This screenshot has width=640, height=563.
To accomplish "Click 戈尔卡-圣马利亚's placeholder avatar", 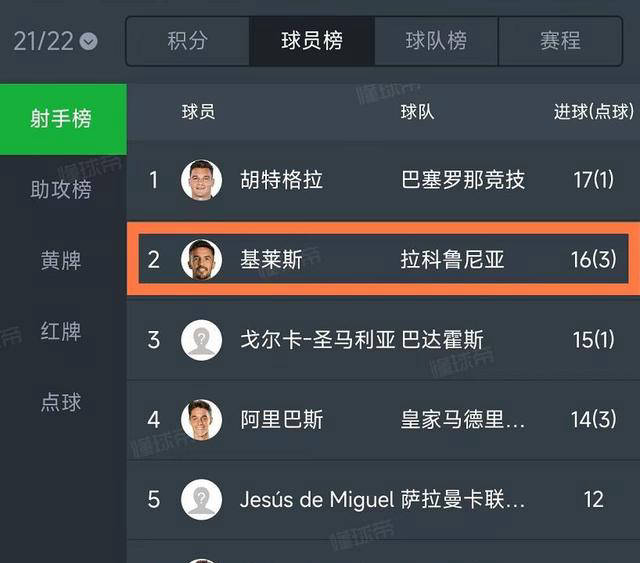I will click(201, 340).
